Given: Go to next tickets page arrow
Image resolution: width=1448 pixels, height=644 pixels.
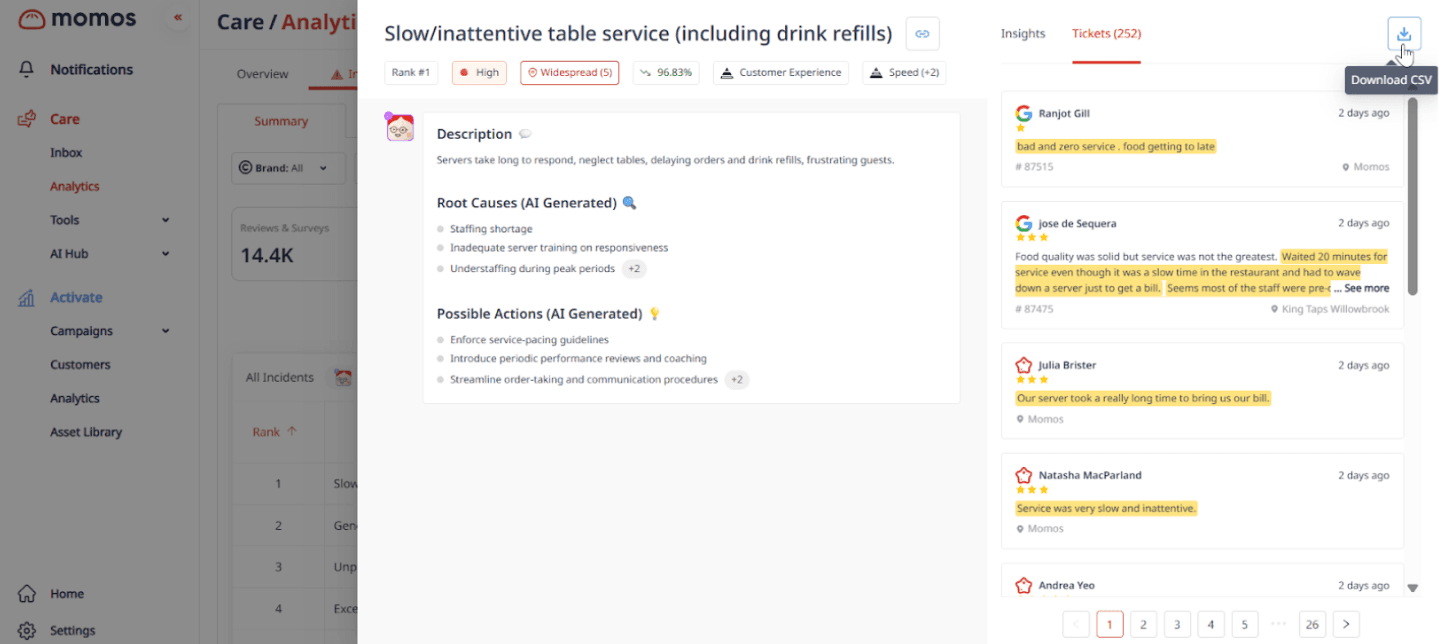Looking at the screenshot, I should pyautogui.click(x=1346, y=624).
